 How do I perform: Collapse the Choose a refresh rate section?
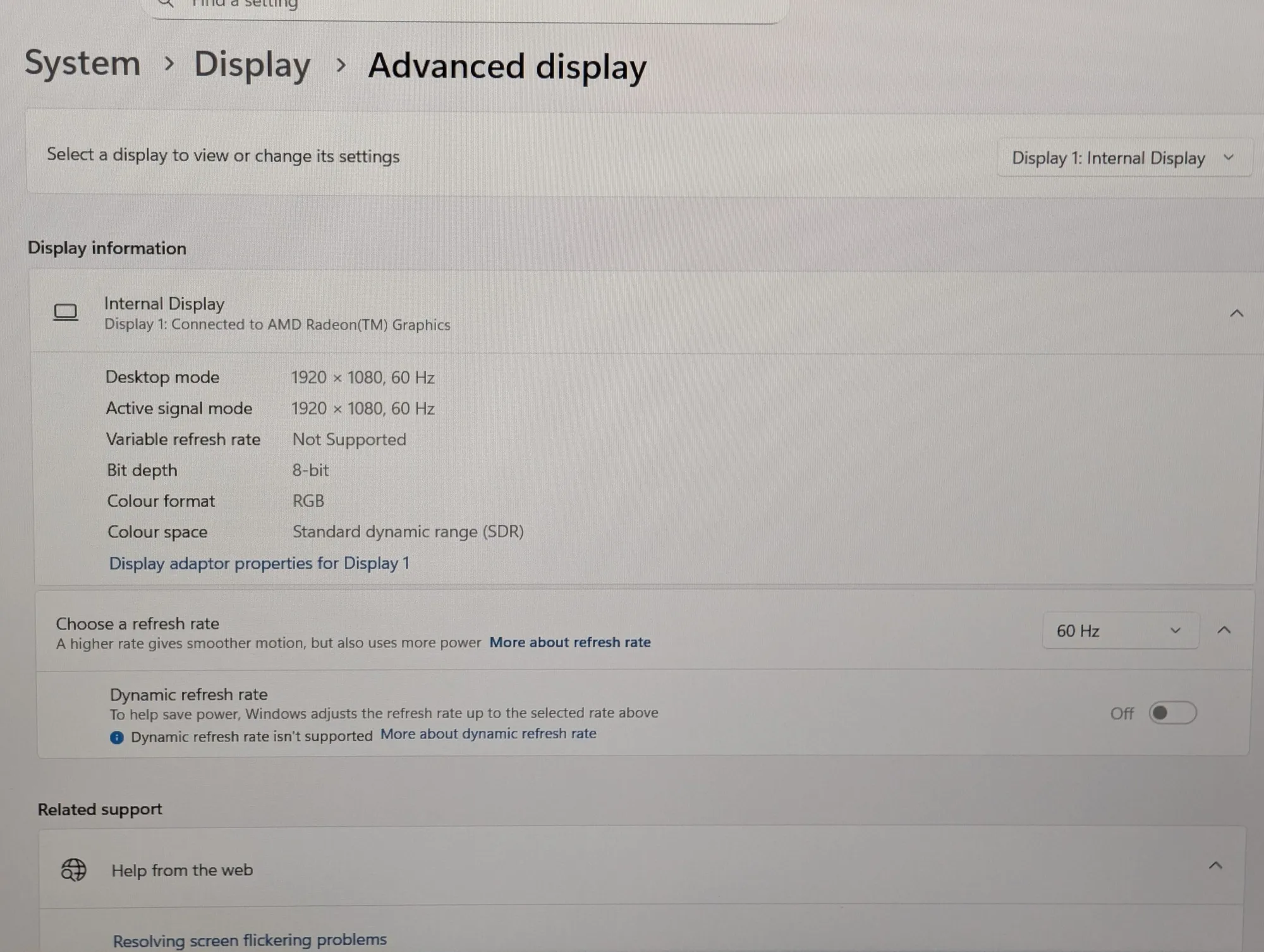pyautogui.click(x=1224, y=630)
